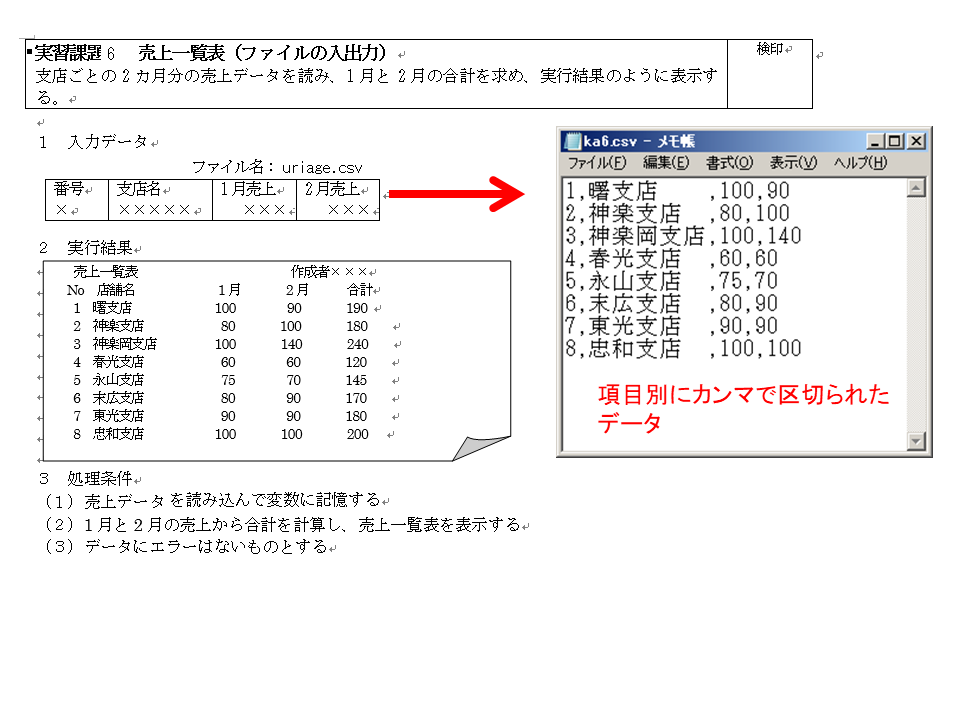
Task: Click the Notepad icon in ka6.csv title bar
Action: coord(572,141)
